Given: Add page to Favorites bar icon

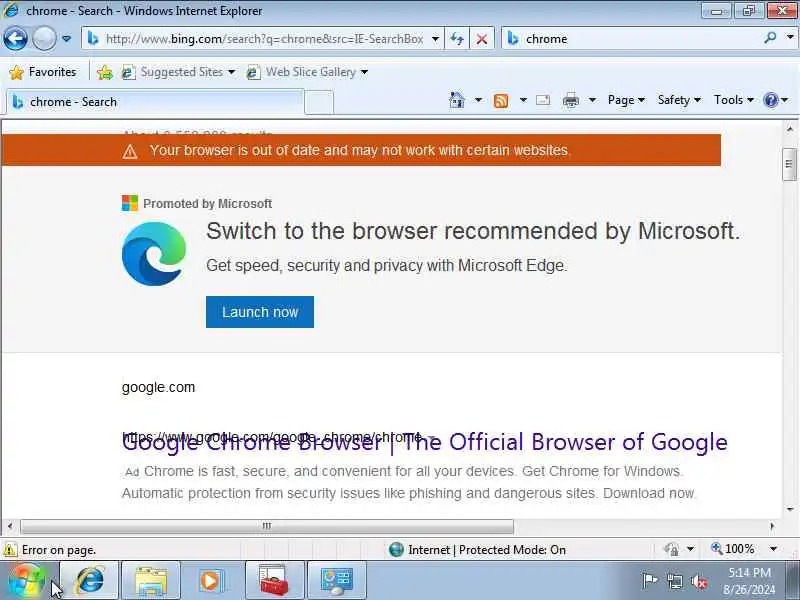Looking at the screenshot, I should click(105, 72).
